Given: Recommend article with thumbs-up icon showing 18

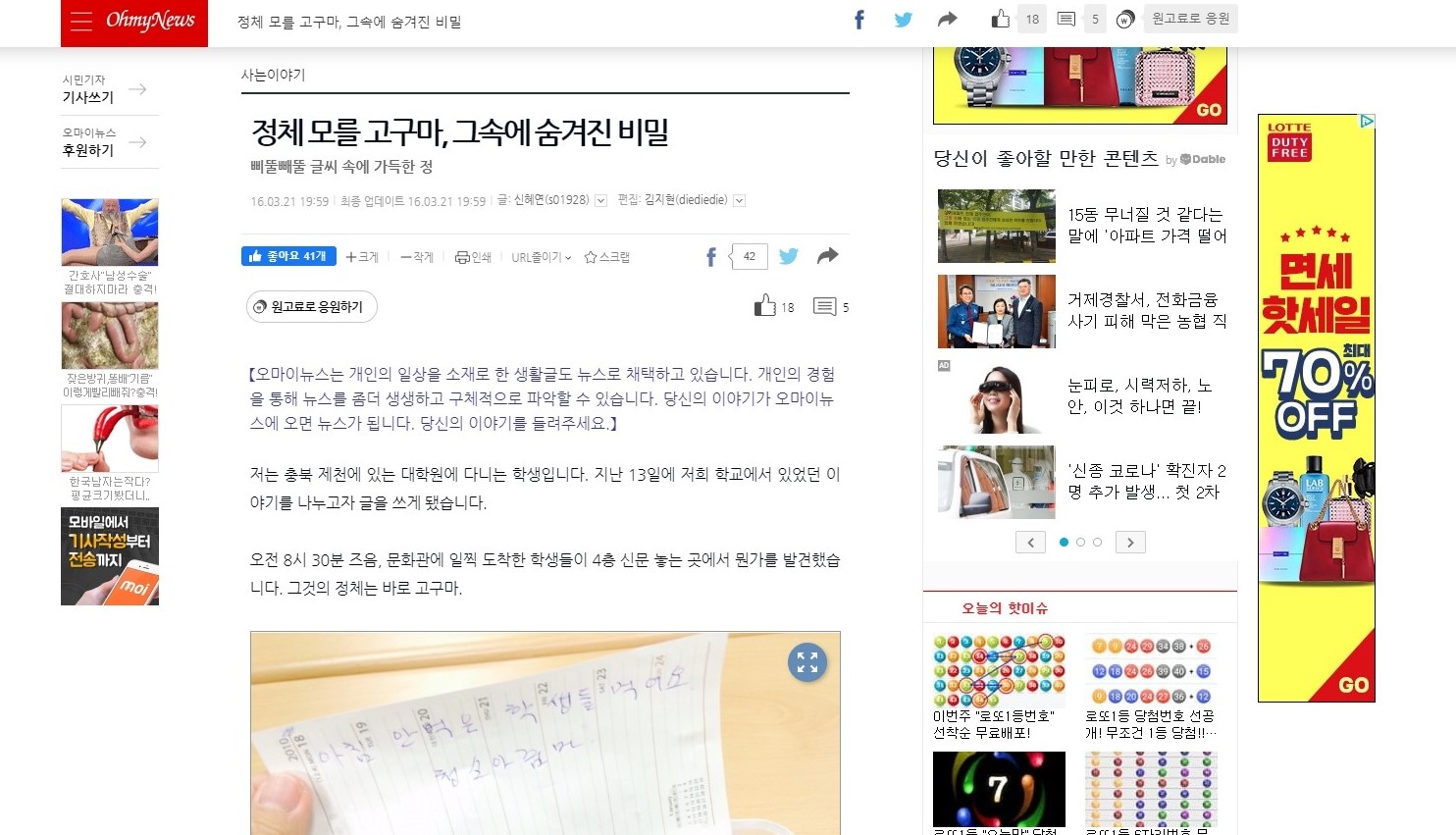Looking at the screenshot, I should click(765, 305).
